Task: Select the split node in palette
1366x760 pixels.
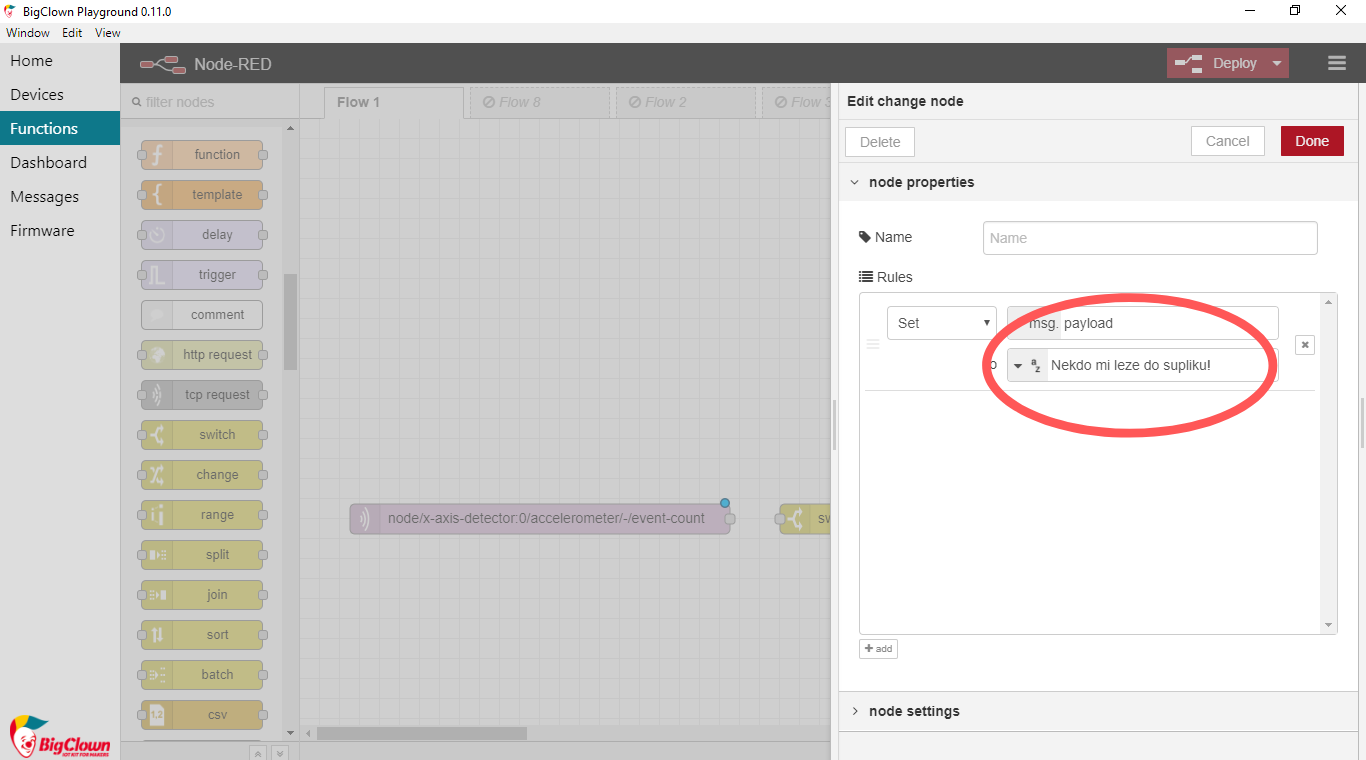Action: click(202, 555)
